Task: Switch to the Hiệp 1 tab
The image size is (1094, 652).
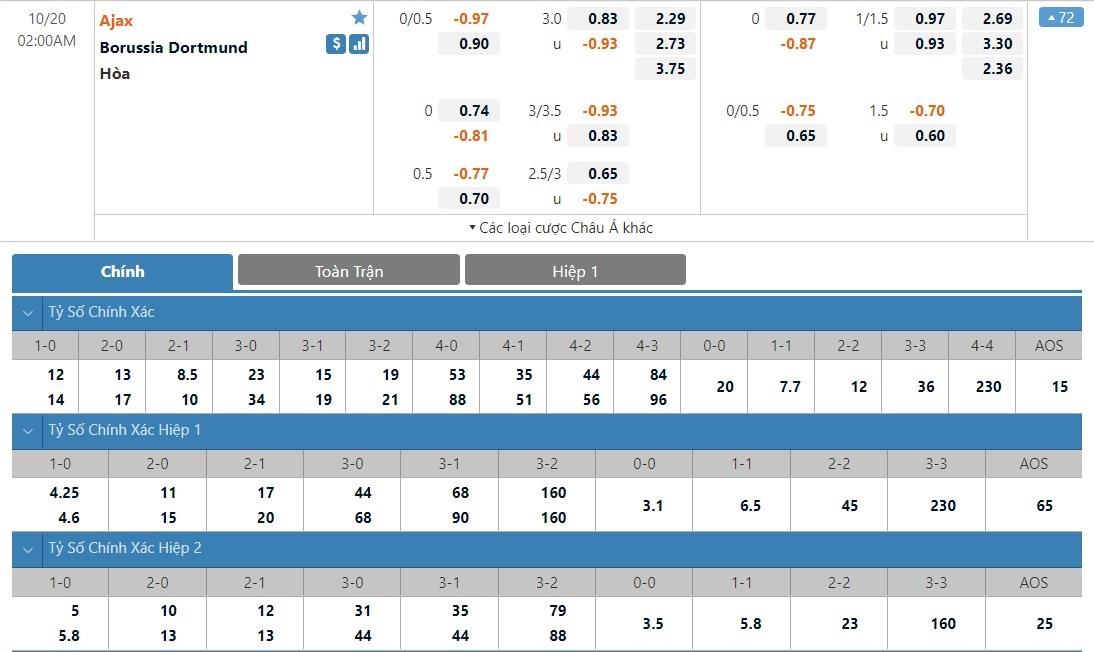Action: 575,271
